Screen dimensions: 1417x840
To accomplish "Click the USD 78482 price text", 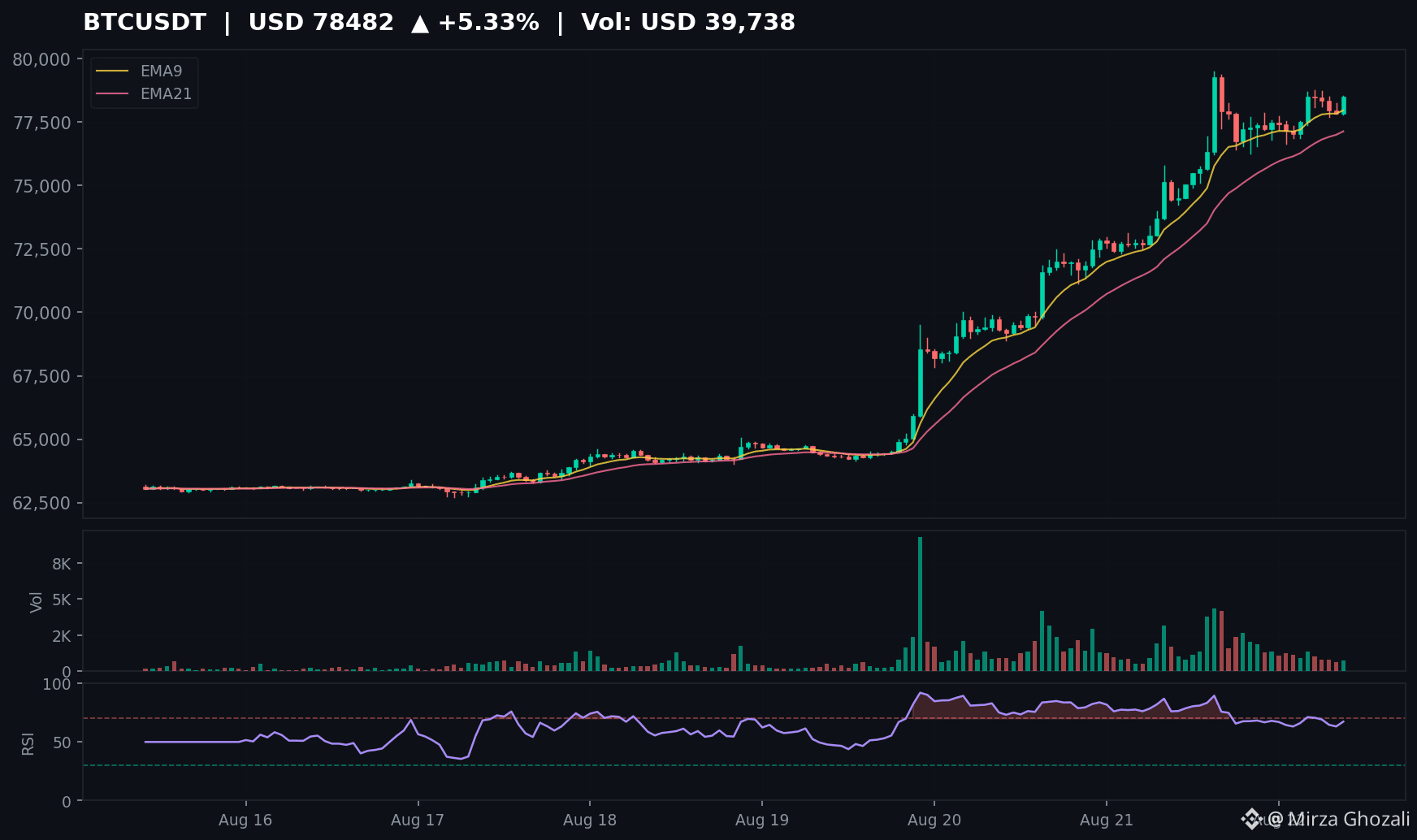I will [321, 23].
